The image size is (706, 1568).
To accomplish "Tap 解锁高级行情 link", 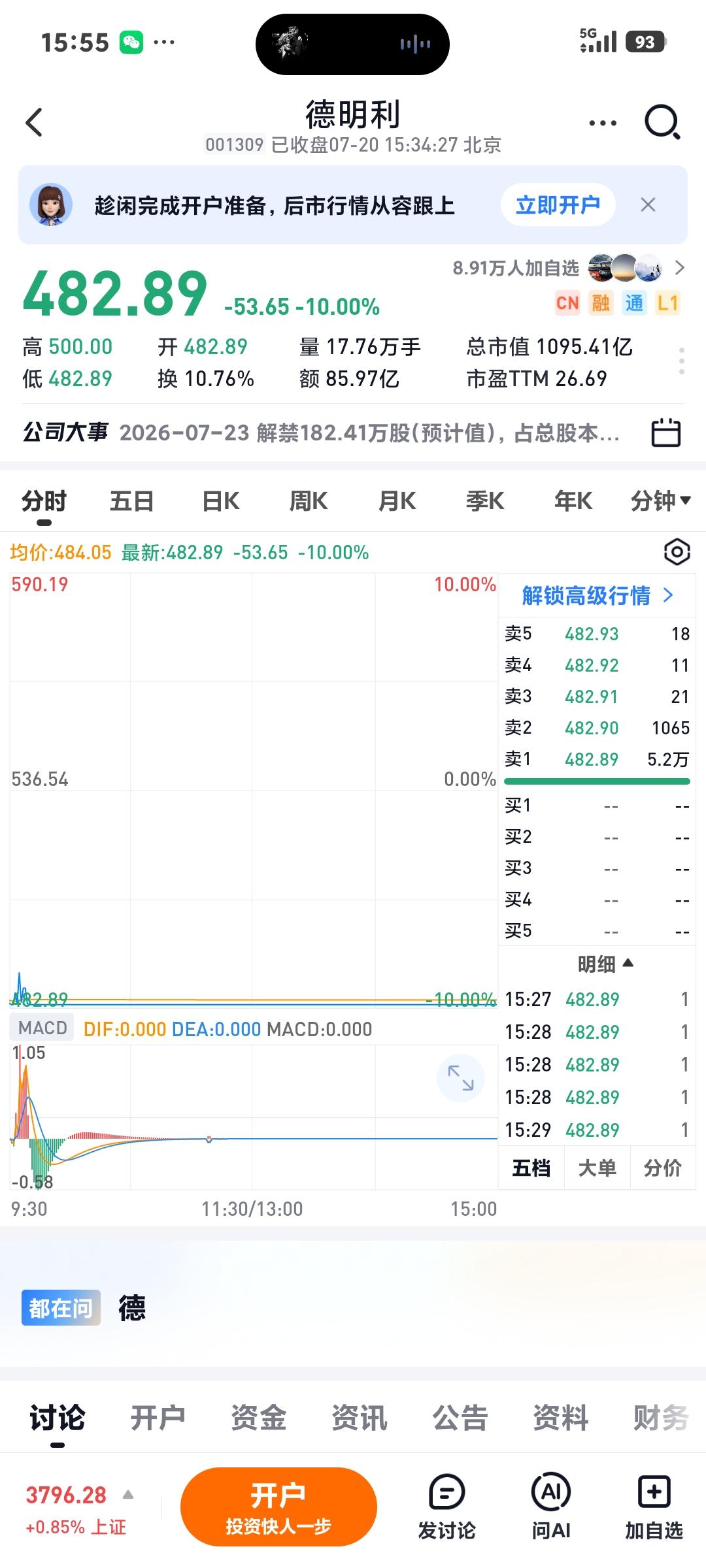I will (597, 595).
